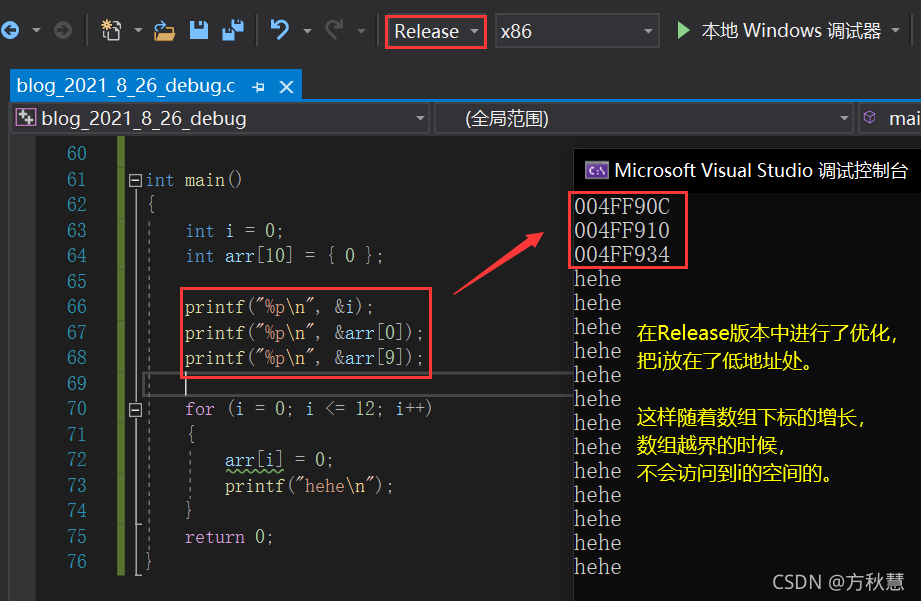Expand the New Project dropdown arrow
921x601 pixels.
(138, 30)
